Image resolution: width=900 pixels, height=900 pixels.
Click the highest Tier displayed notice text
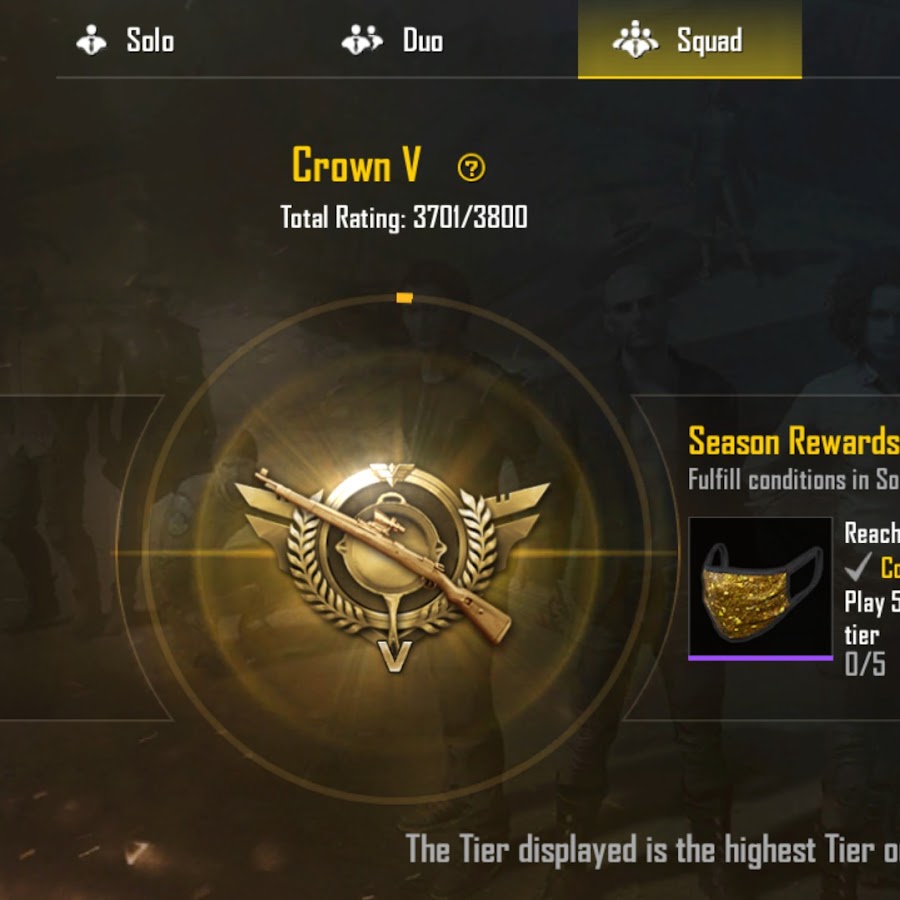tap(653, 850)
